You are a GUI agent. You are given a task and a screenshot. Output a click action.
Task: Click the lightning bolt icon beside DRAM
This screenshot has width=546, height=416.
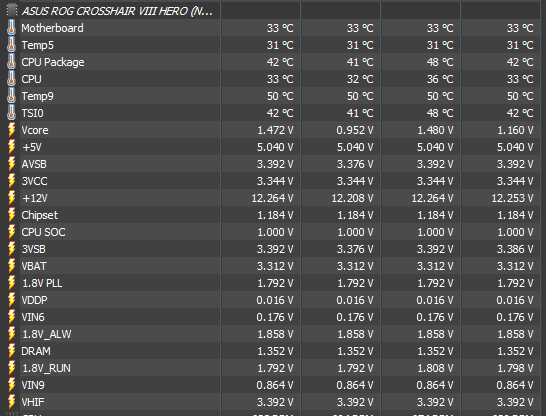(x=11, y=351)
